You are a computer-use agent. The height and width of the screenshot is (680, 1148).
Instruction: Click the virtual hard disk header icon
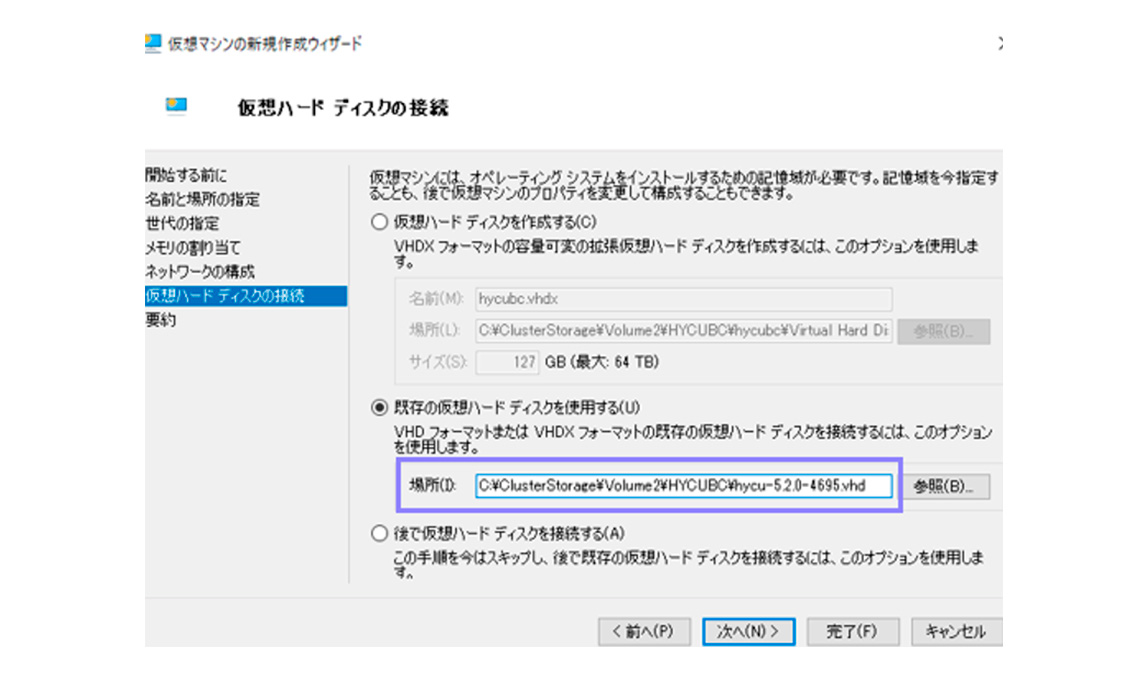pos(175,106)
